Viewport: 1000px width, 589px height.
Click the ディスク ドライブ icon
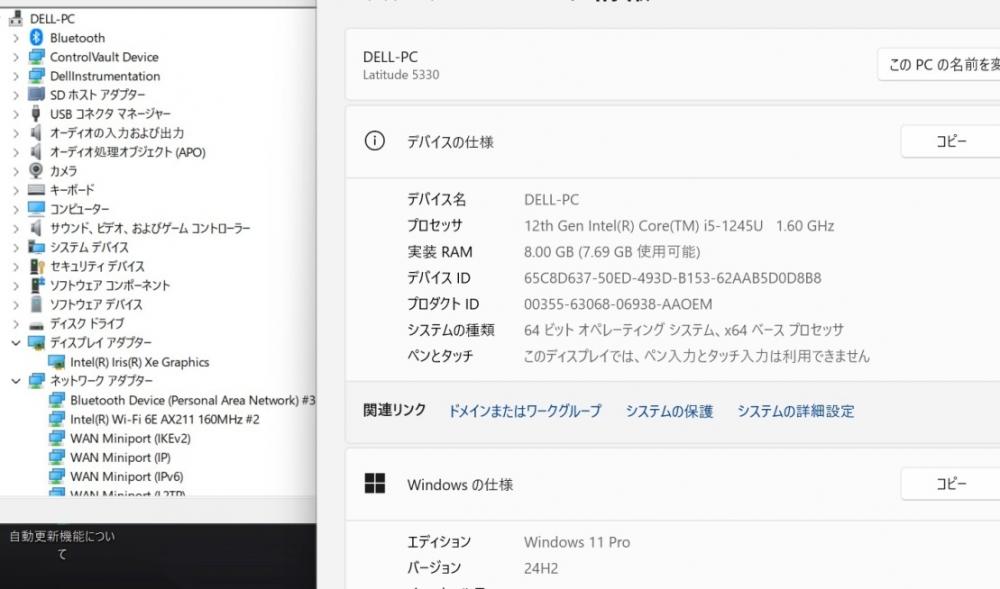pyautogui.click(x=36, y=324)
